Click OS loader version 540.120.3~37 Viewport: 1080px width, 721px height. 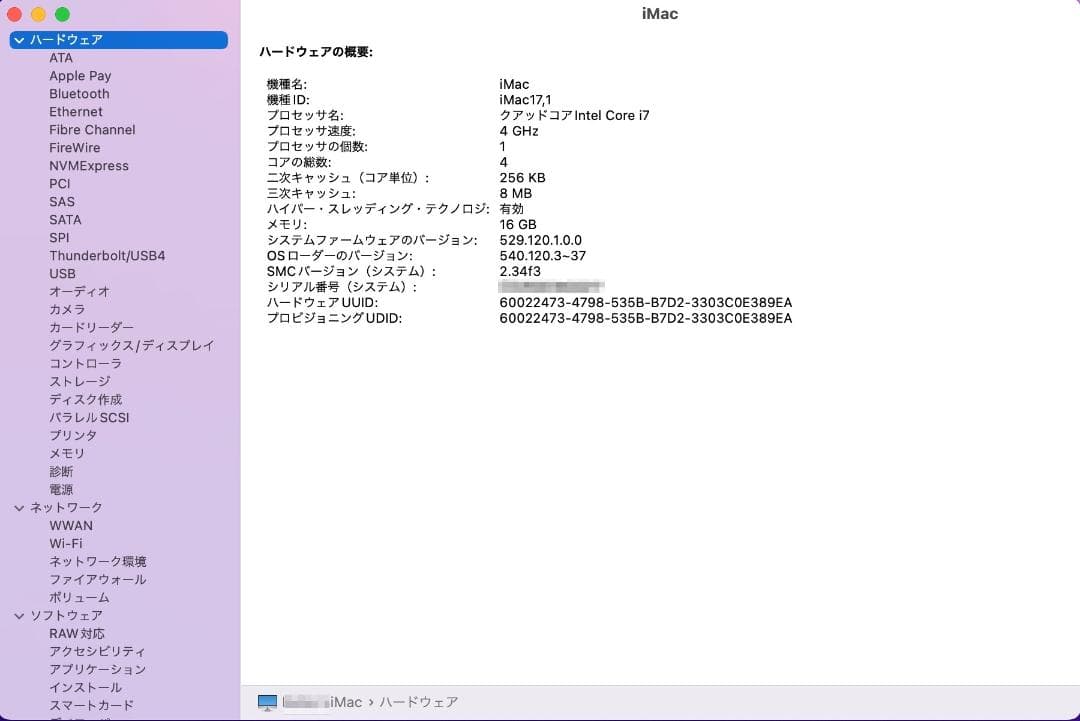(543, 255)
